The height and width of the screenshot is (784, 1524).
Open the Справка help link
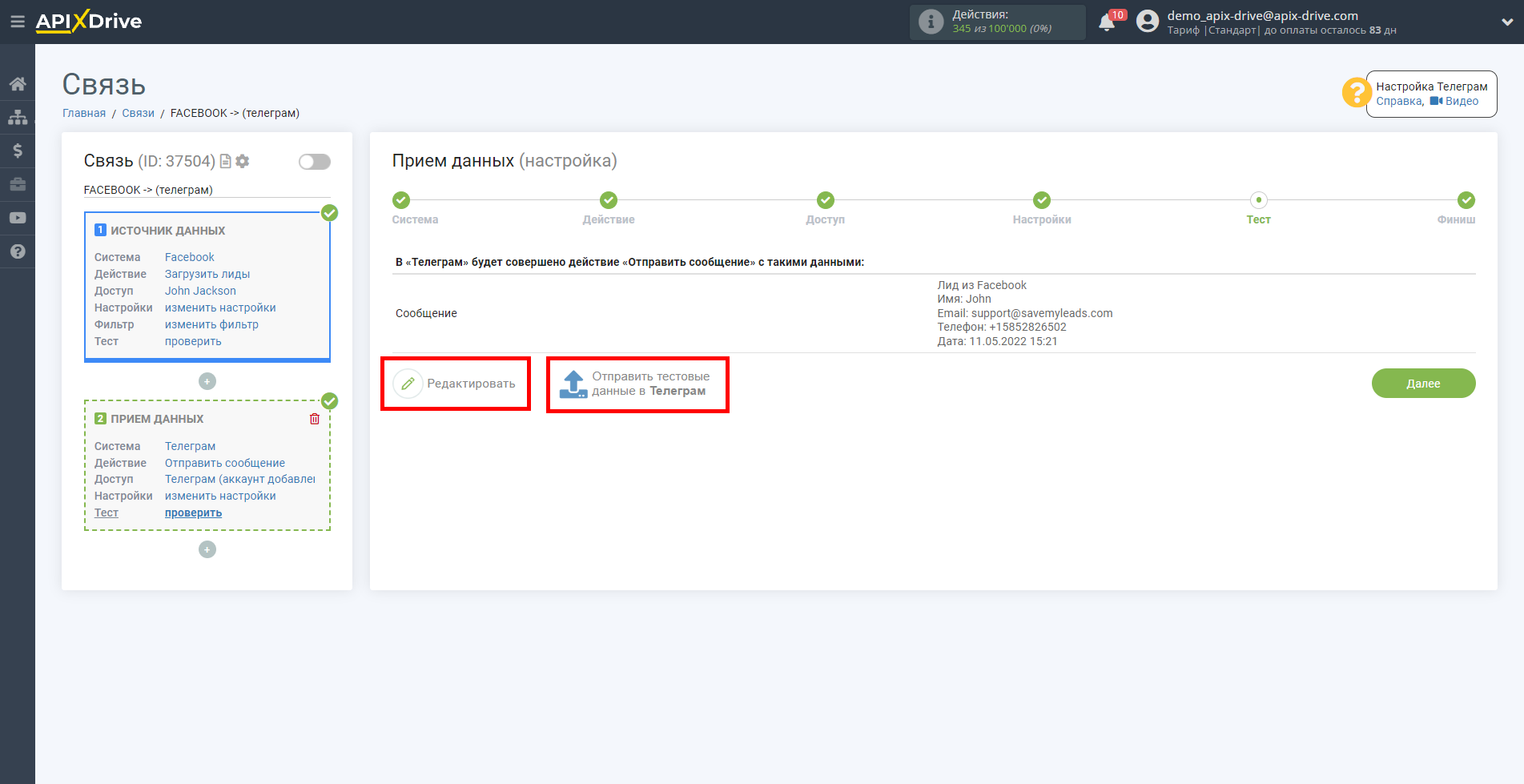(x=1399, y=101)
